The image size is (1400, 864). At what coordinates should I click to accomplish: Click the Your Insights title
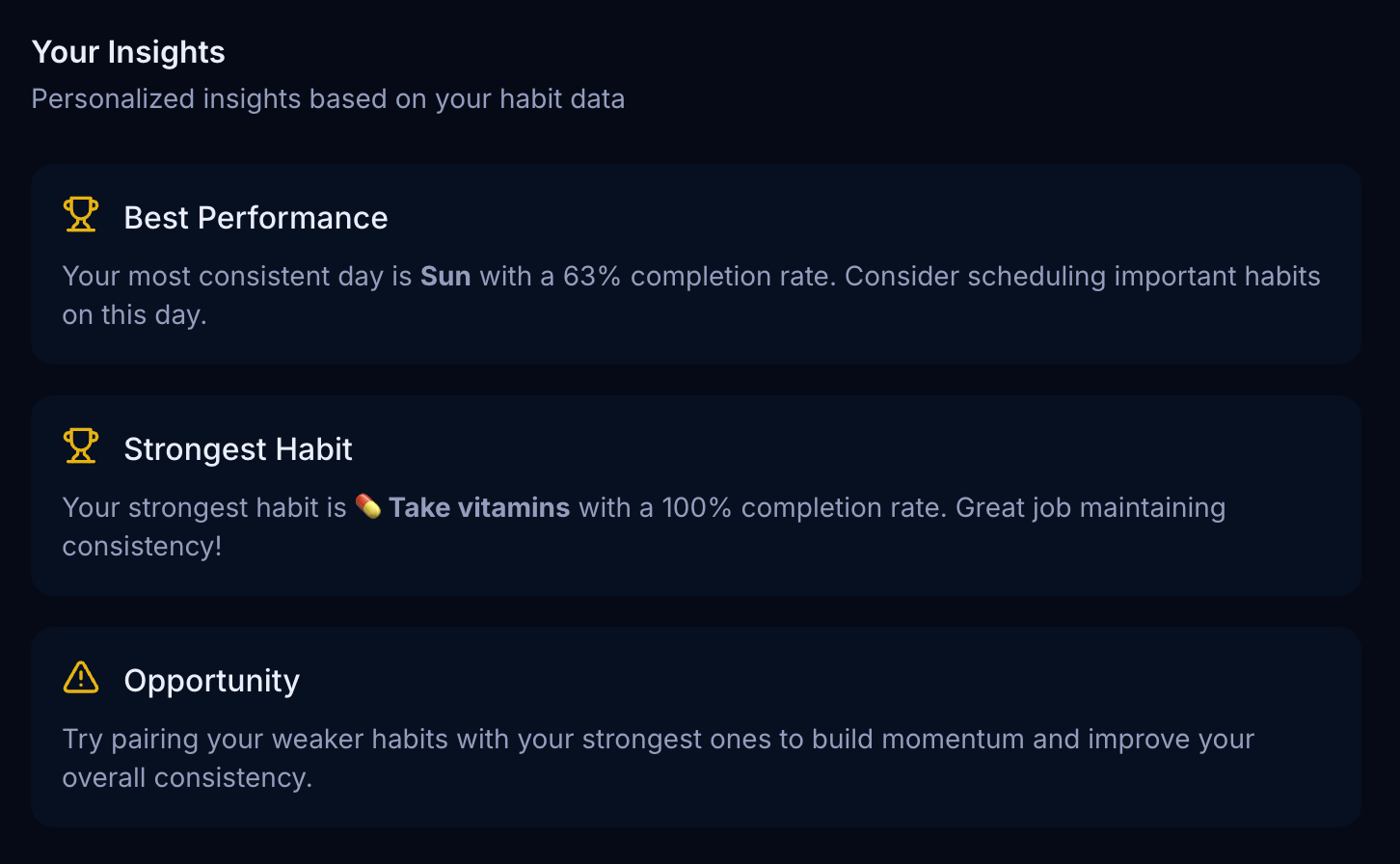pyautogui.click(x=128, y=52)
